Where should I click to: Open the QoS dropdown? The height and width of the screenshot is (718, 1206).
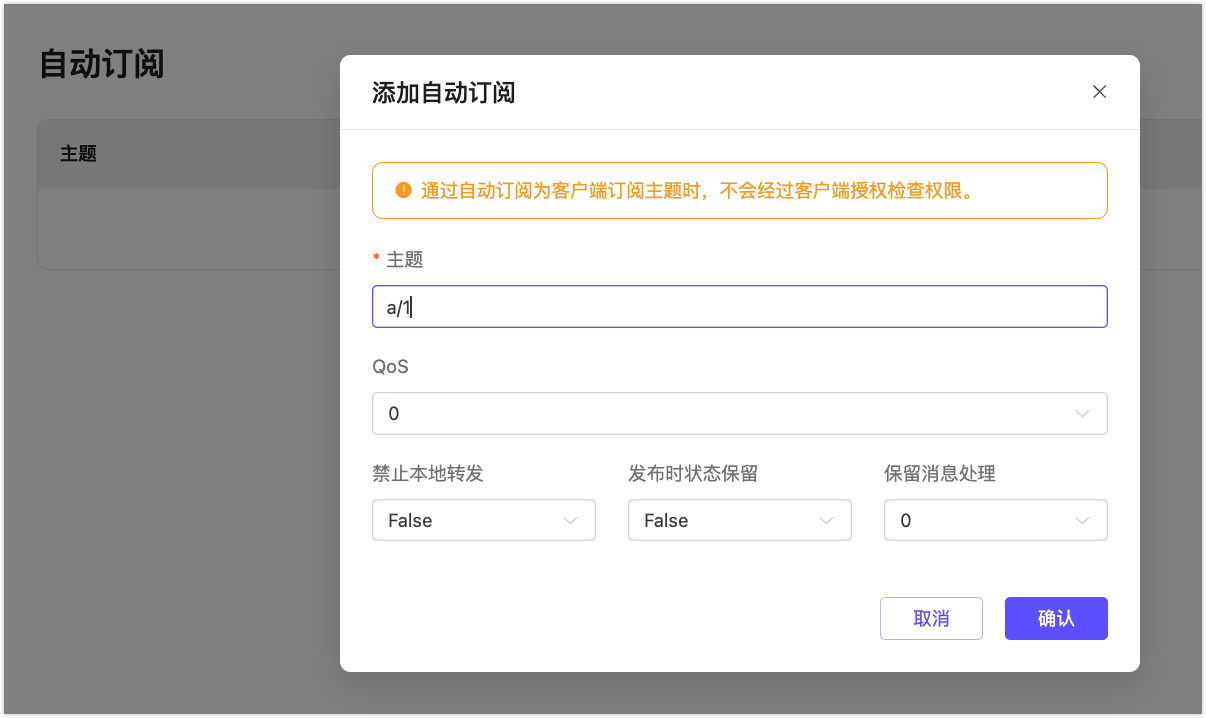(x=740, y=413)
